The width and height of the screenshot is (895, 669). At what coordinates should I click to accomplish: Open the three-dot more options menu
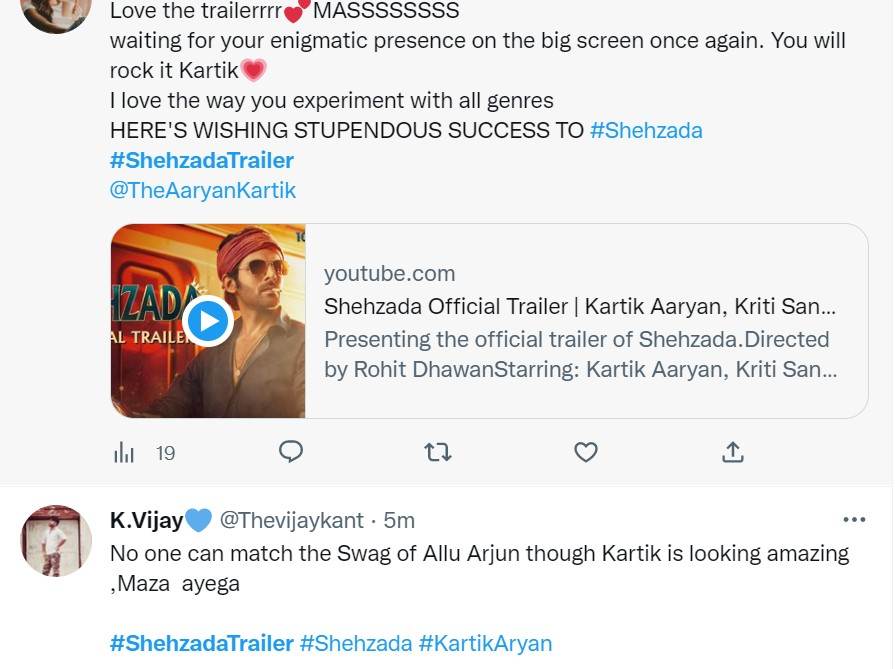click(855, 518)
